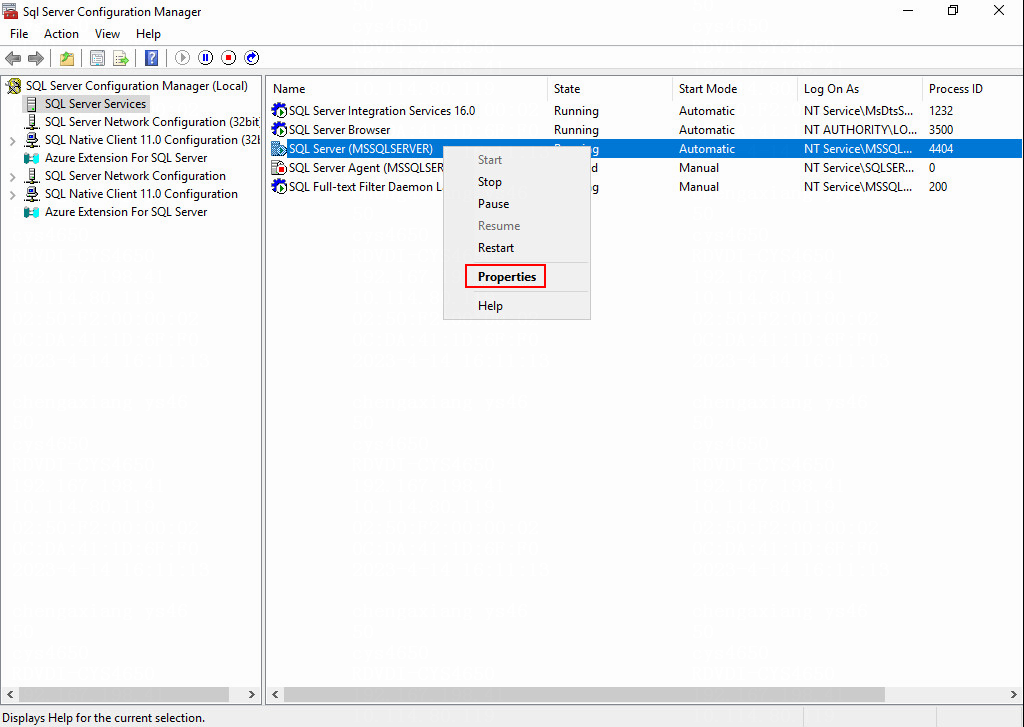Select Azure Extension For SQL Server under the 32bit Native Client
This screenshot has height=727, width=1024.
coord(126,158)
